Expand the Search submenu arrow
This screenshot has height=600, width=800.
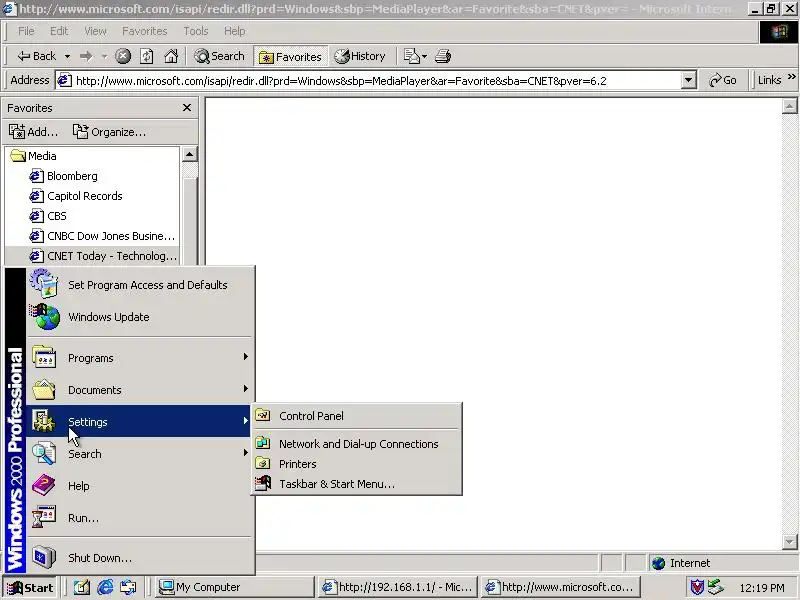[x=245, y=453]
